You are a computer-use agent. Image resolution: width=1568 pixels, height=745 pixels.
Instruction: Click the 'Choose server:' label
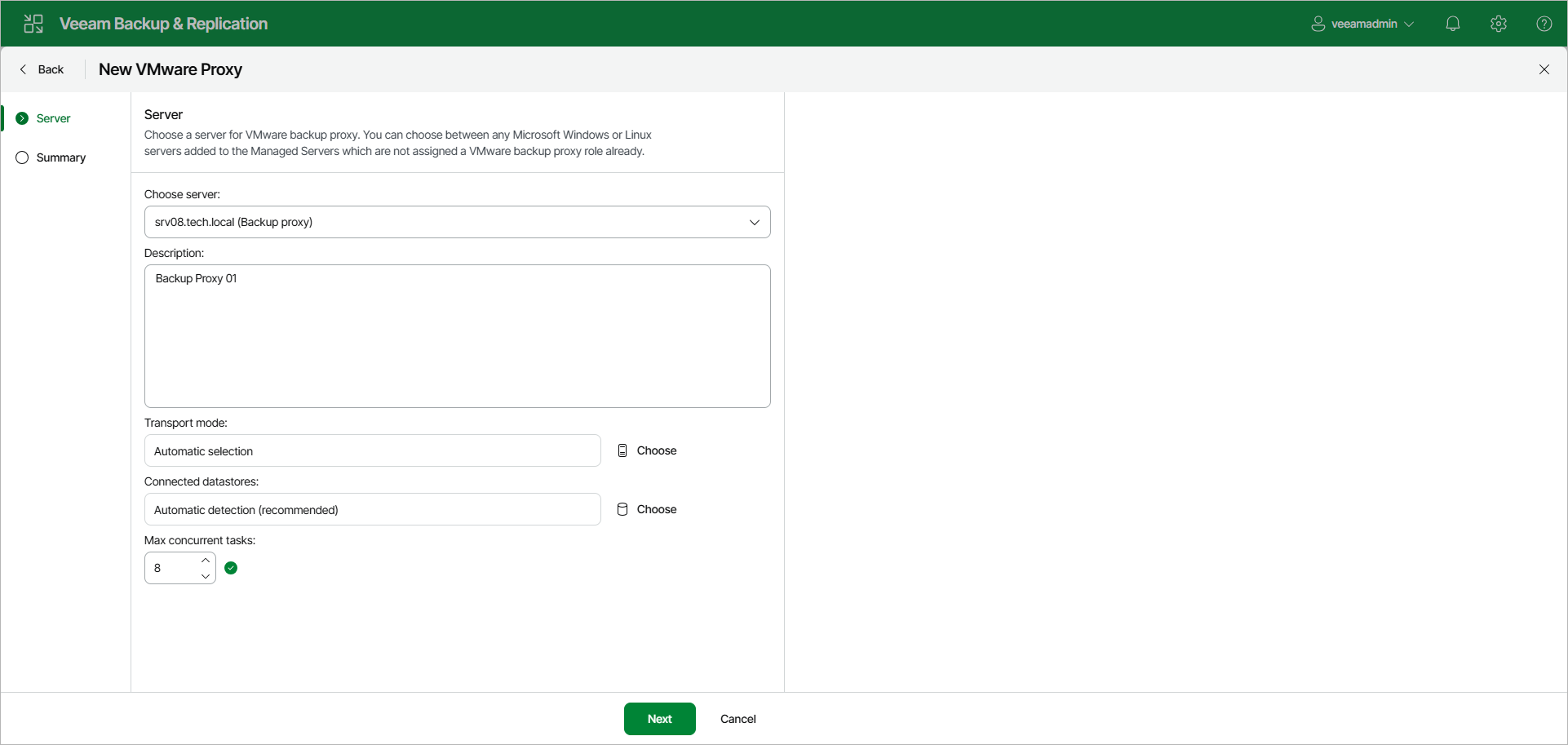coord(182,194)
